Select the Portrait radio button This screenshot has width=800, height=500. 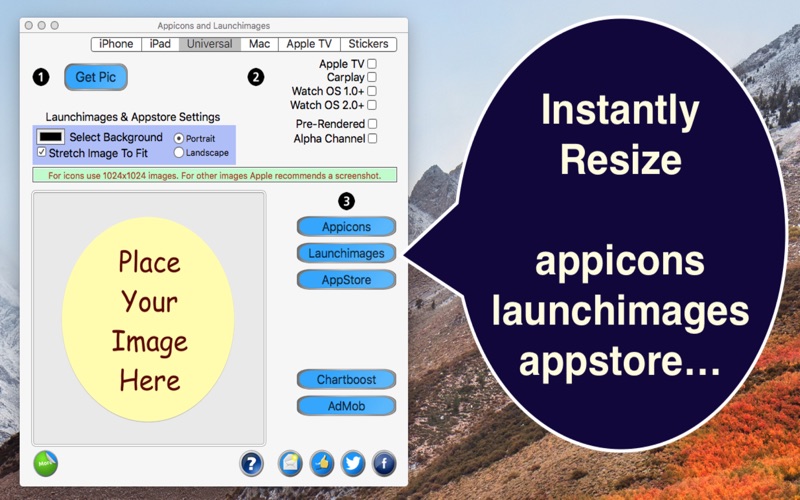click(x=179, y=138)
